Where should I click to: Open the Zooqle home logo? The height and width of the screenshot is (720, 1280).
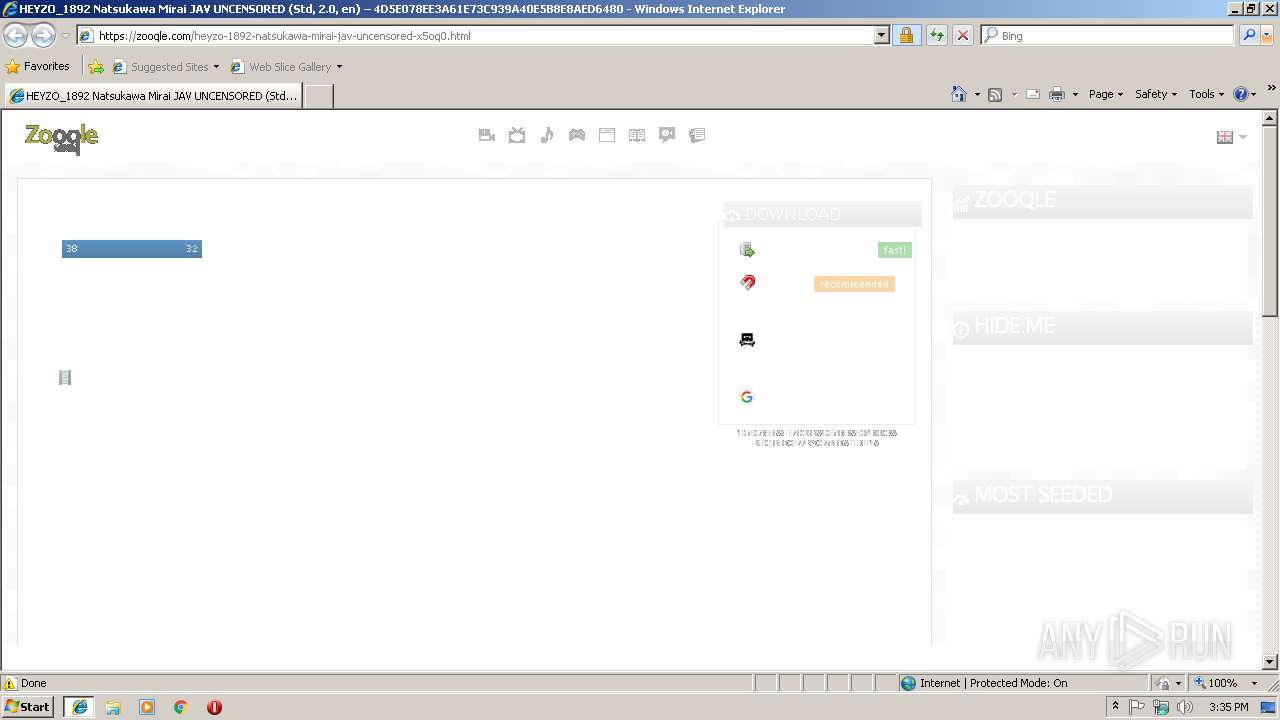pyautogui.click(x=61, y=138)
